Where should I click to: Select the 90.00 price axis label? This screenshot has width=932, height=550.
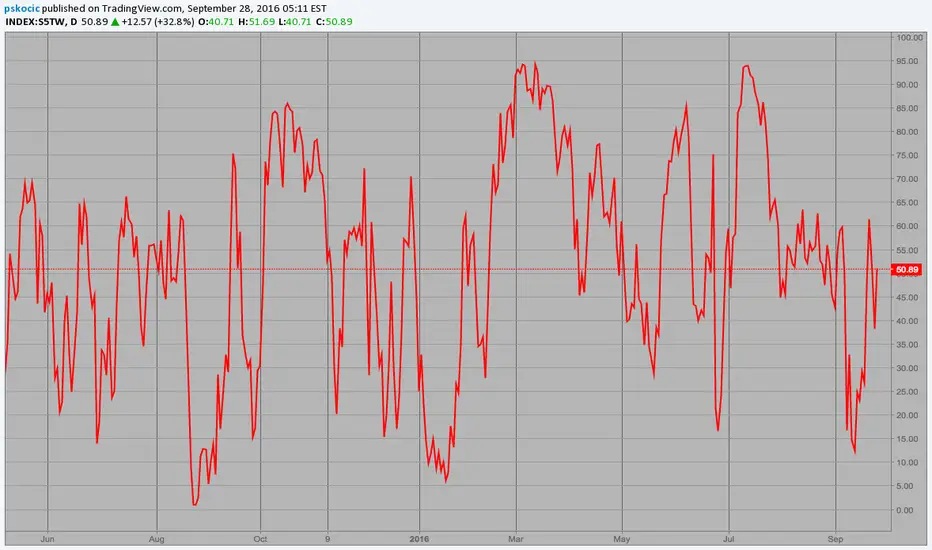(907, 85)
